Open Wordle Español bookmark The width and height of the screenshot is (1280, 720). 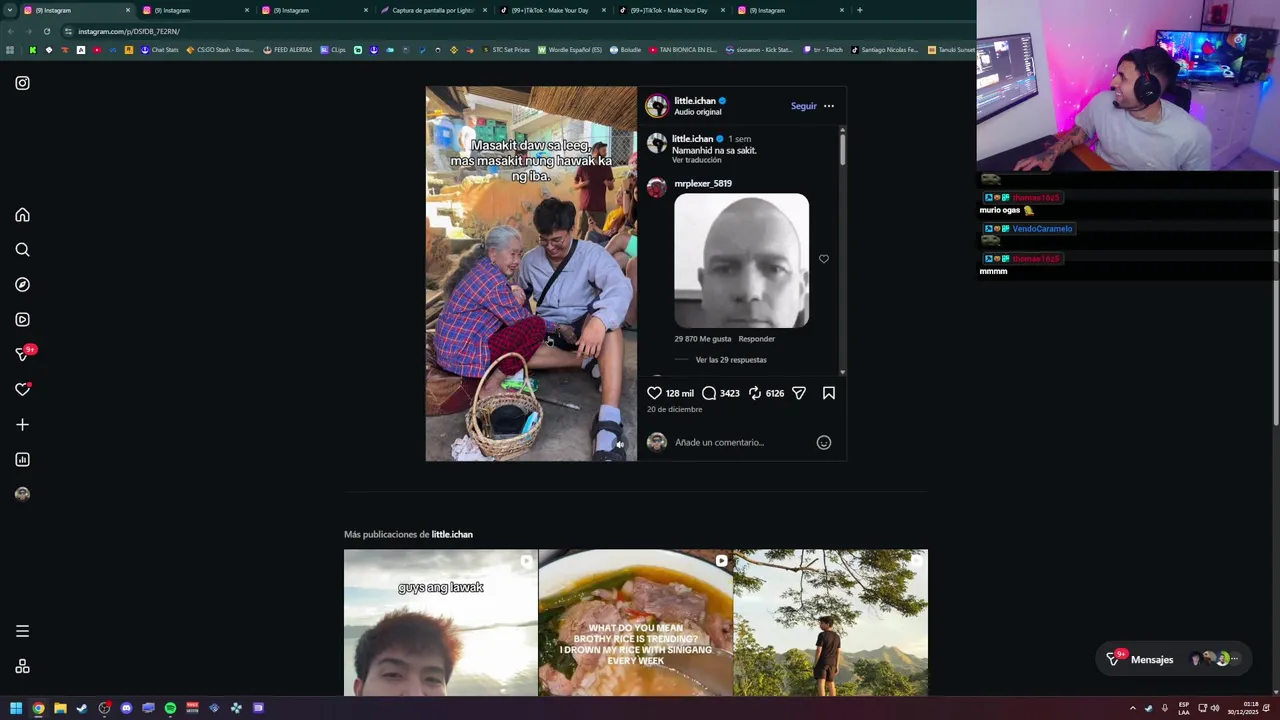pyautogui.click(x=570, y=50)
